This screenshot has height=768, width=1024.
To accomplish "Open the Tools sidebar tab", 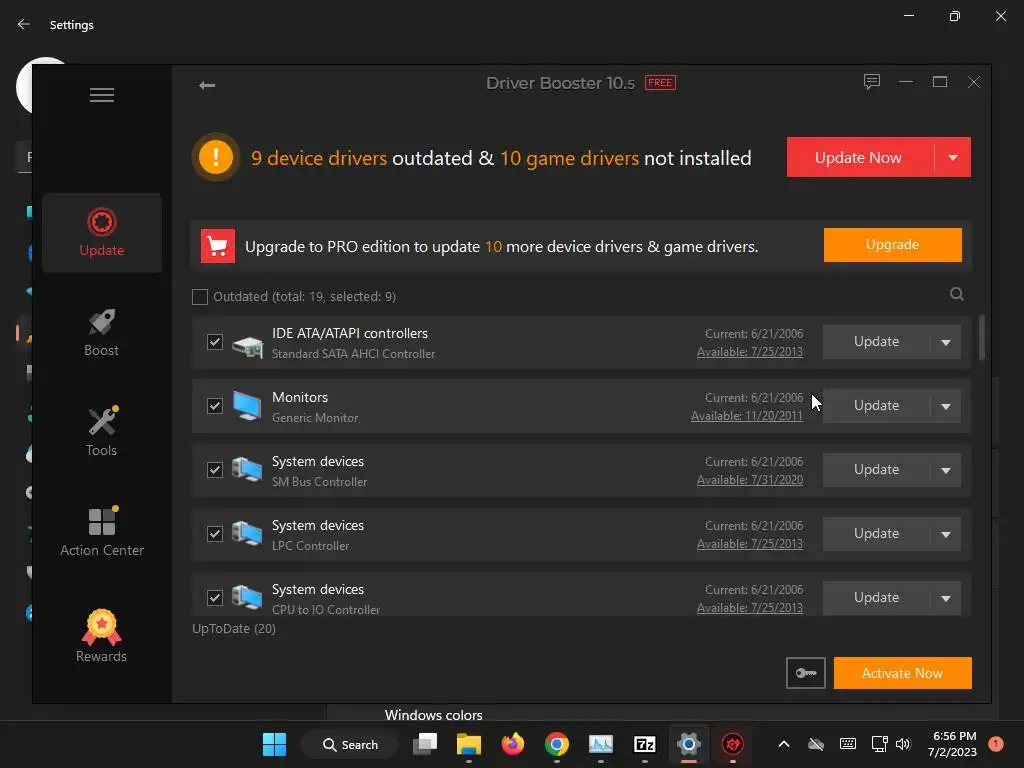I will 102,432.
